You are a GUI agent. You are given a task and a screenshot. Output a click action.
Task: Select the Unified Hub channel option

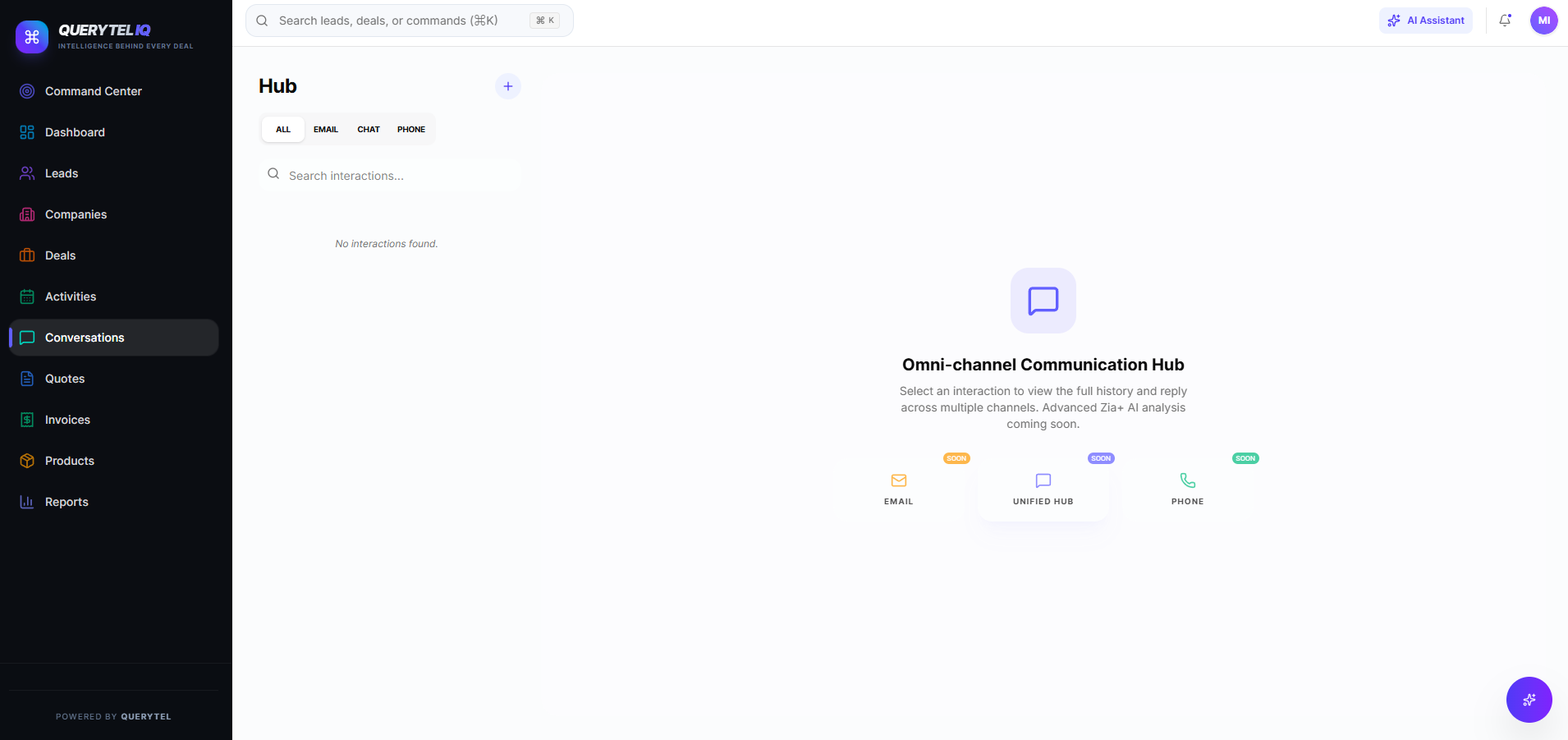pos(1043,488)
